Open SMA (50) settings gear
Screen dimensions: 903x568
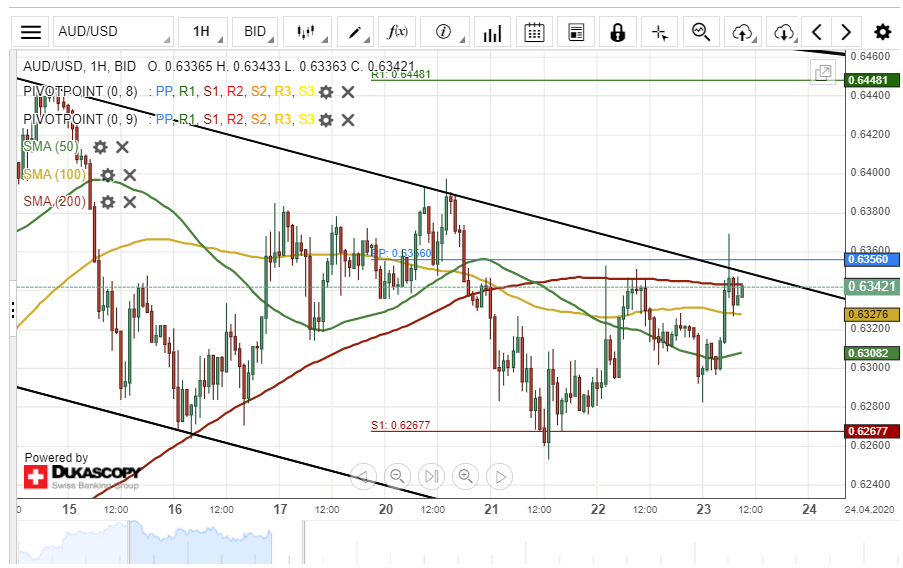point(100,147)
